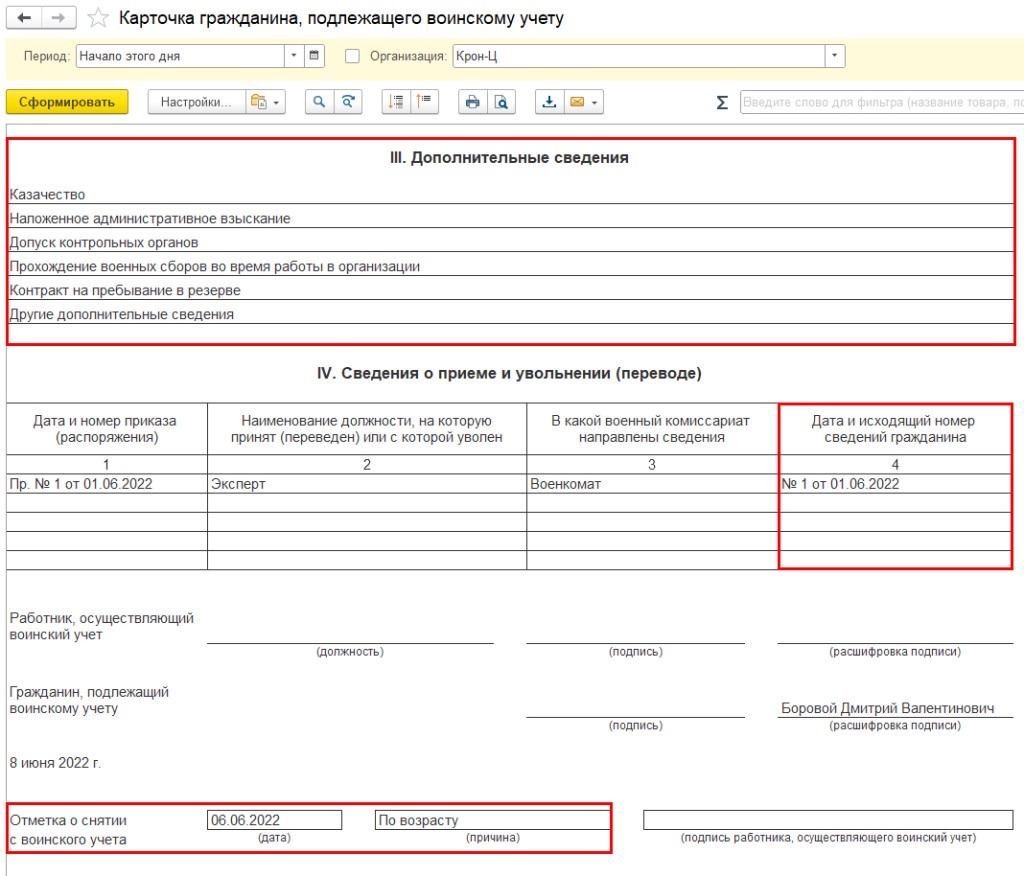Send the report by email envelope icon
Viewport: 1024px width, 876px height.
[x=577, y=102]
